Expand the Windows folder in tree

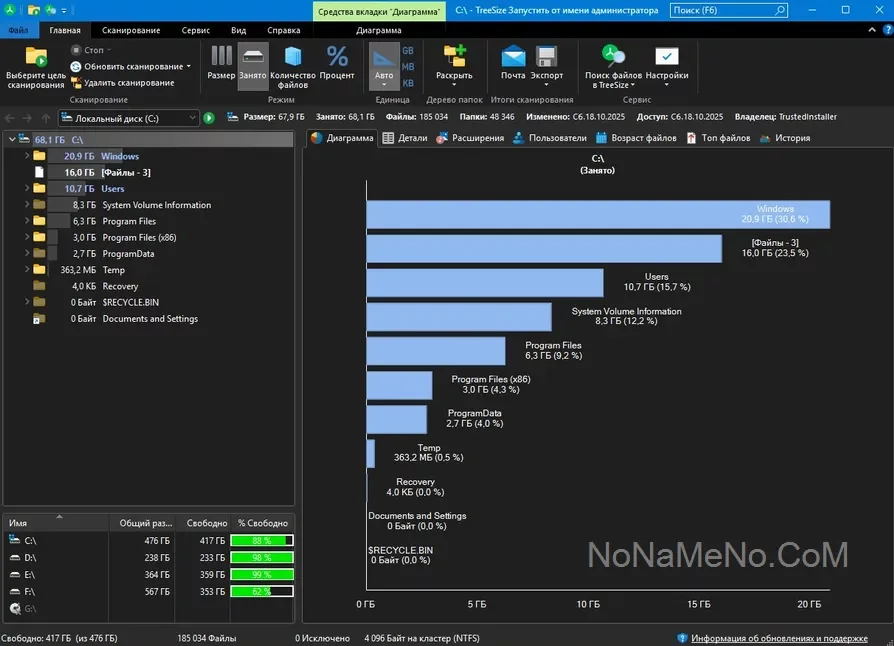click(x=27, y=156)
